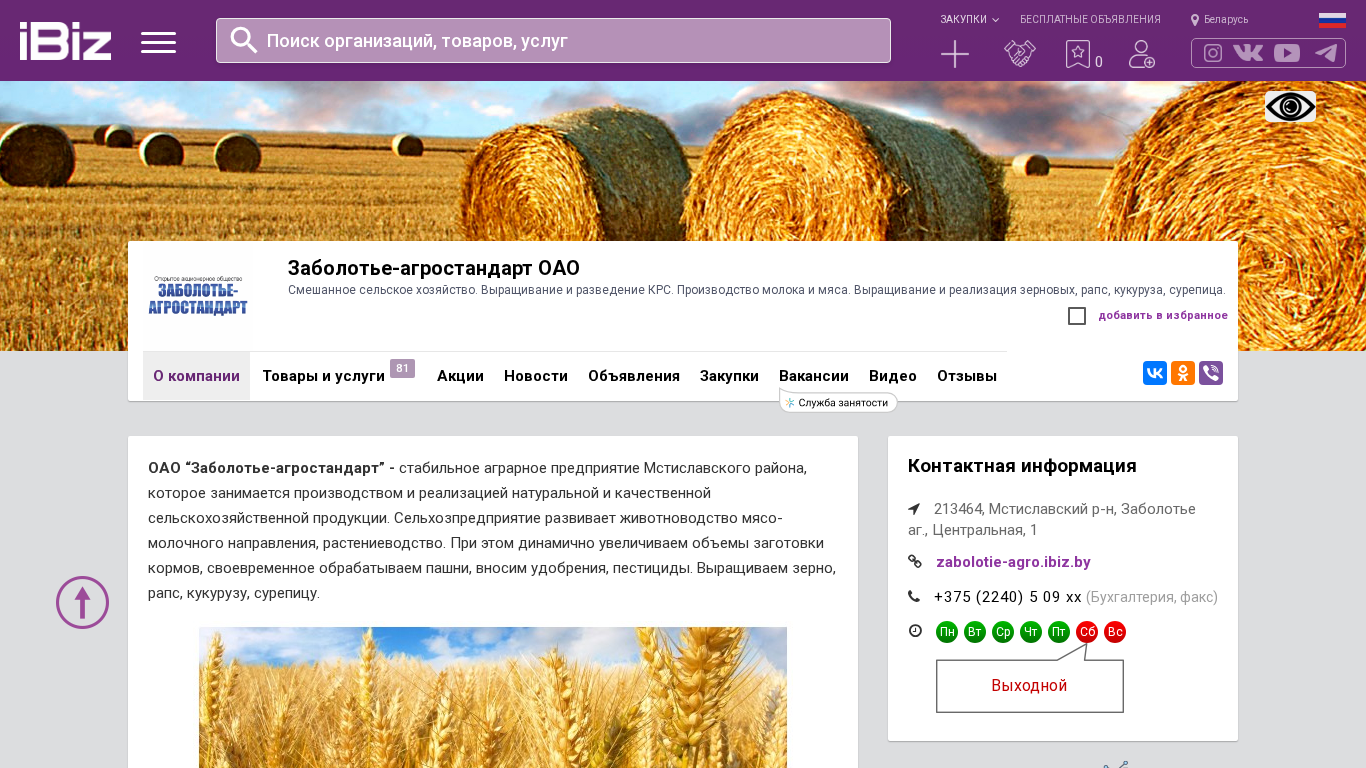
Task: Open the 'Акции' tab
Action: (460, 376)
